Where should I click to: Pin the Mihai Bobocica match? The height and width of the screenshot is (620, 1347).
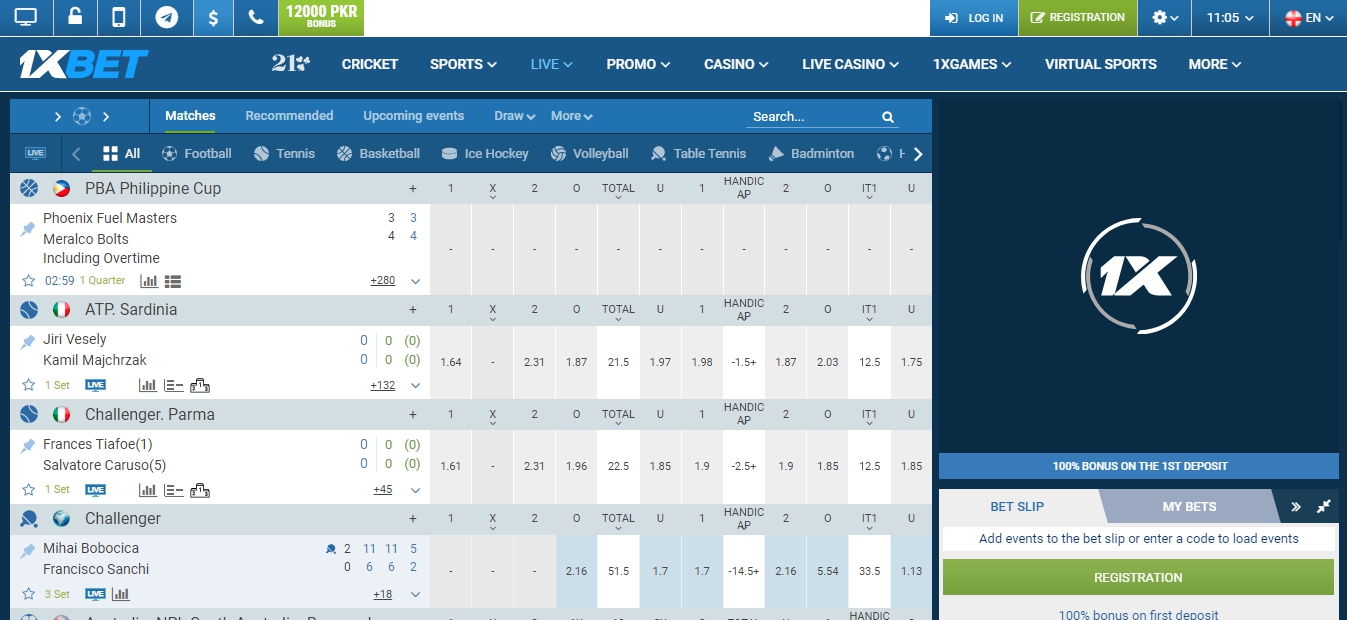pyautogui.click(x=28, y=550)
